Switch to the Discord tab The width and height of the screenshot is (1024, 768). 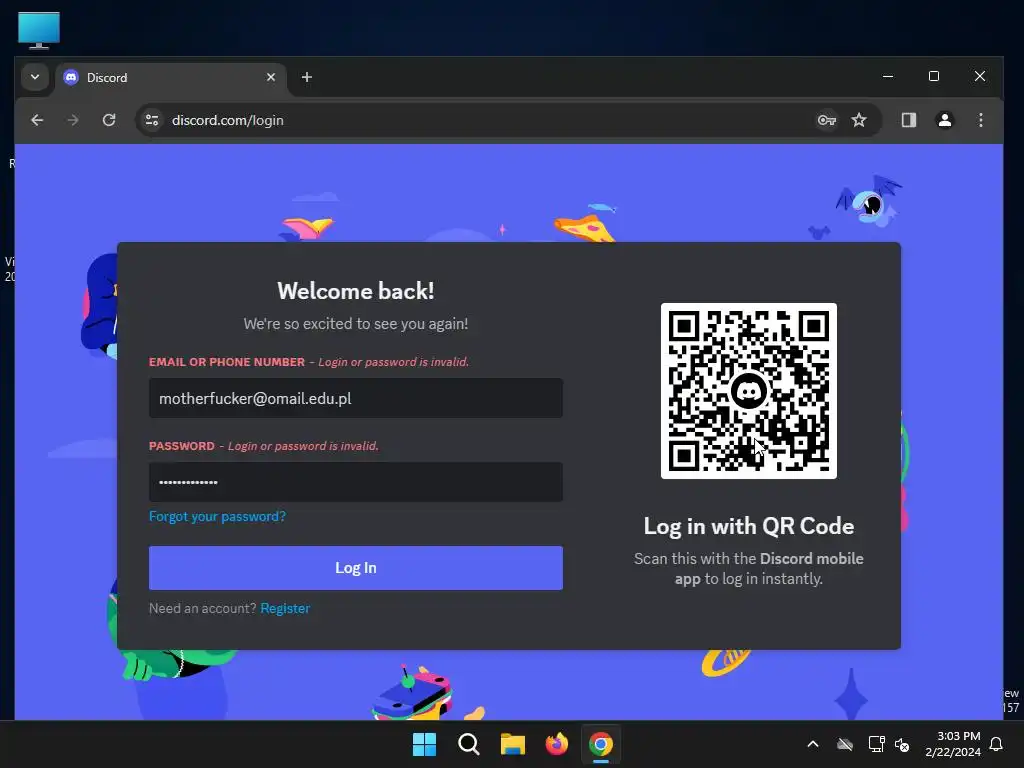(x=170, y=77)
